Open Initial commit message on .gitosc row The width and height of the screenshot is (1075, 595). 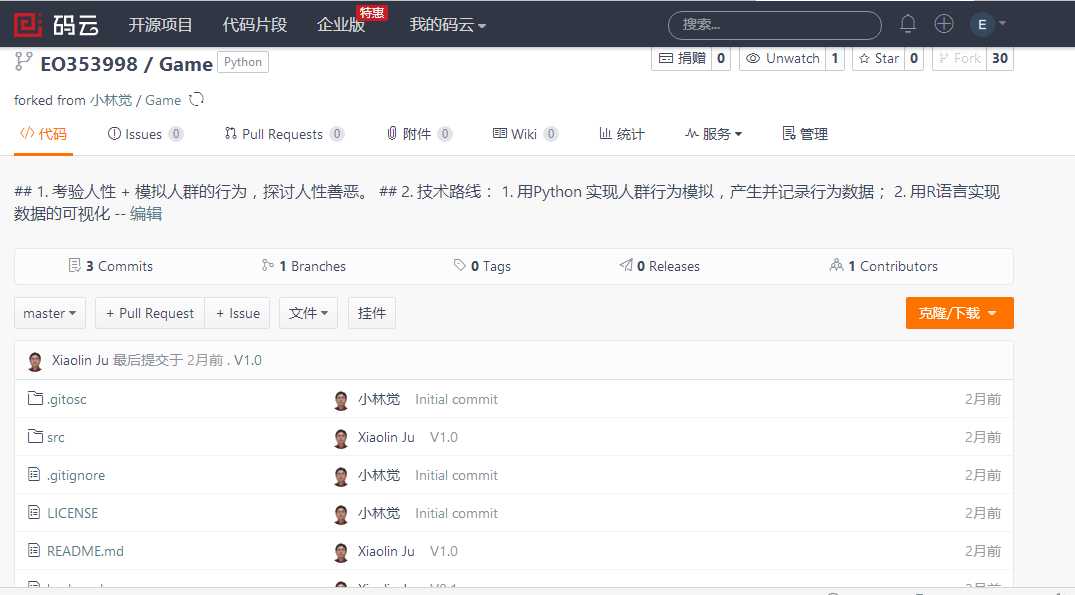click(x=457, y=399)
